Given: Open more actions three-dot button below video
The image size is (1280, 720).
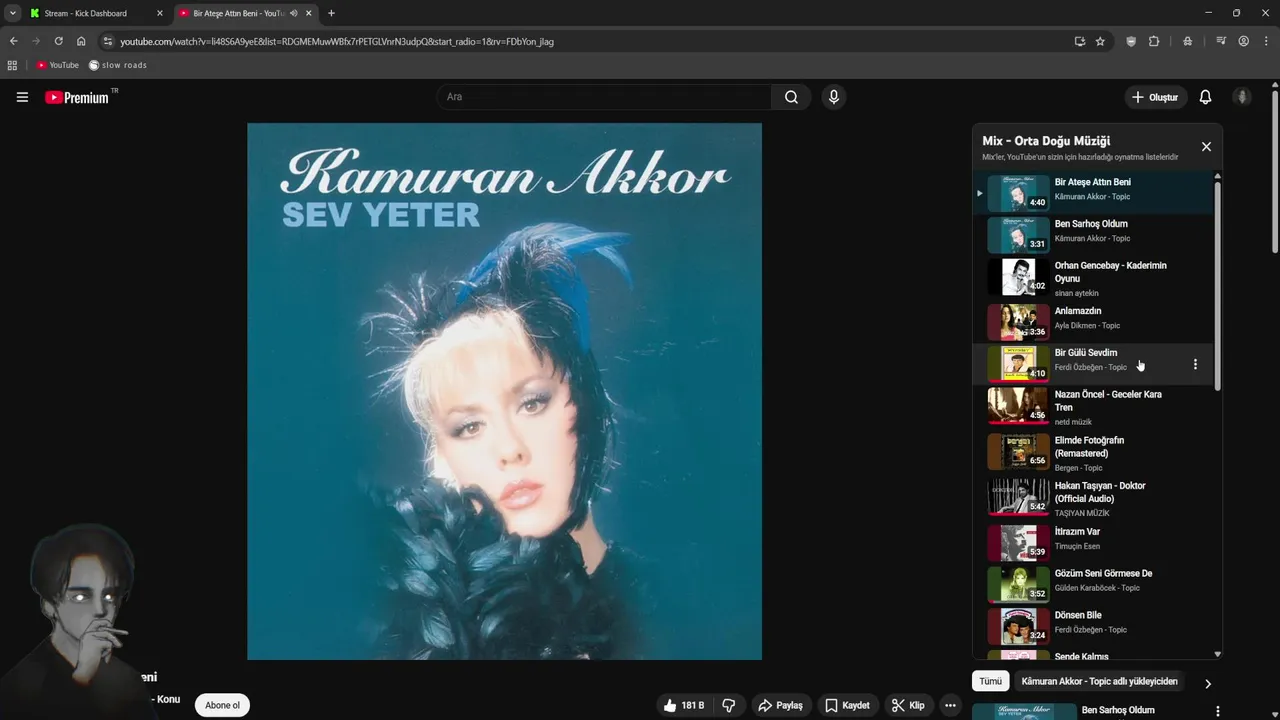Looking at the screenshot, I should coord(950,705).
